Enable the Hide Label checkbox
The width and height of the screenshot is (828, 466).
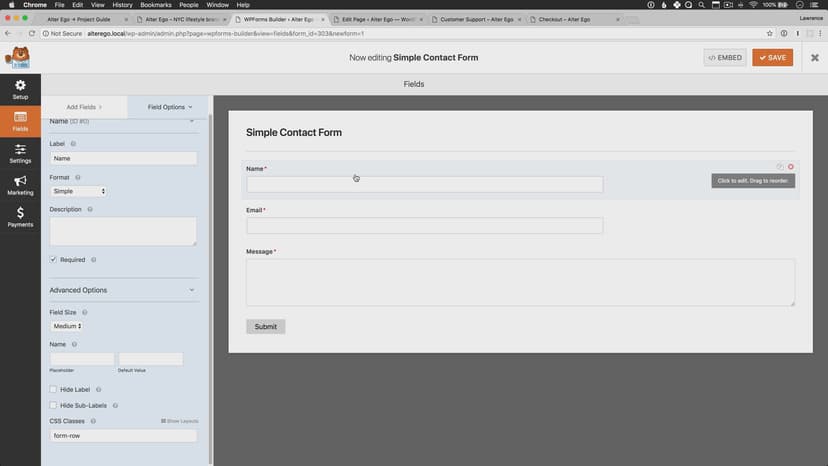point(54,389)
